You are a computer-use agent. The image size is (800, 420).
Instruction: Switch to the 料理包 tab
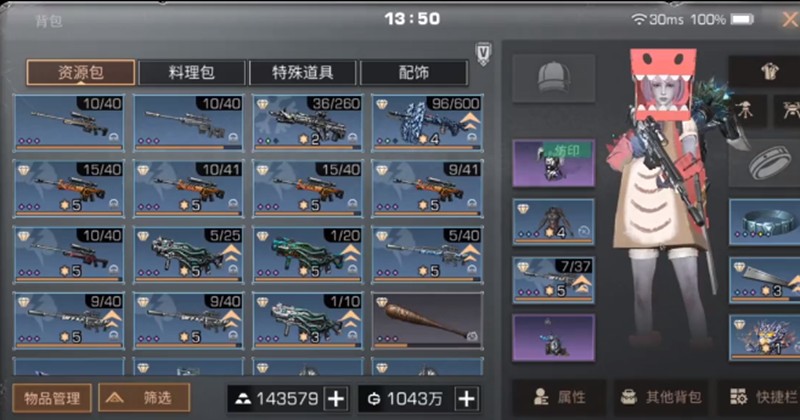coord(192,72)
